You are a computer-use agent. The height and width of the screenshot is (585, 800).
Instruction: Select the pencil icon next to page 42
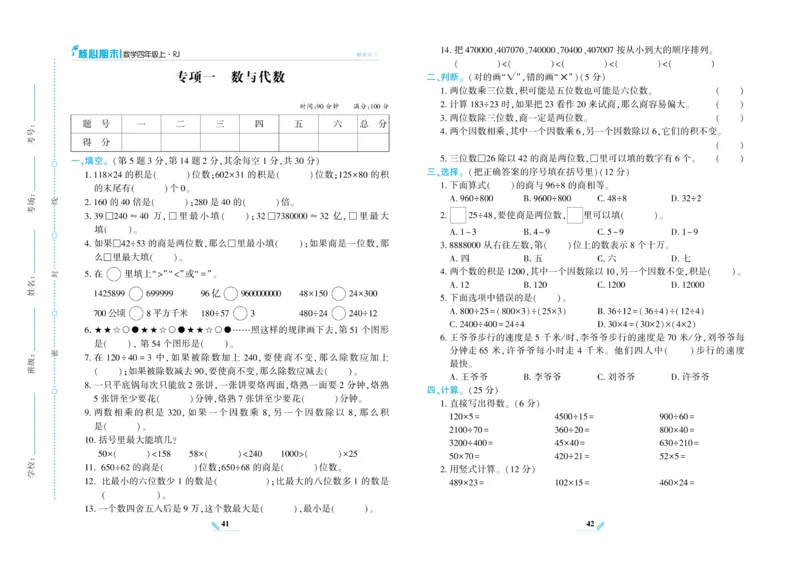point(601,526)
